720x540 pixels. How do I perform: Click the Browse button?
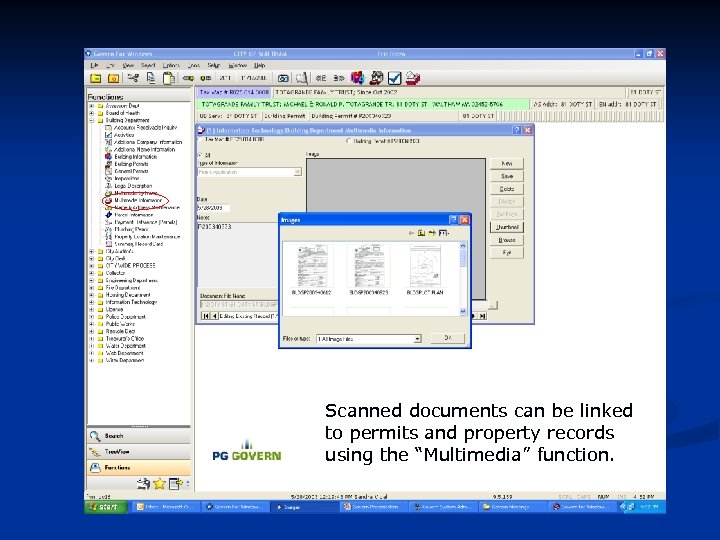(x=506, y=240)
